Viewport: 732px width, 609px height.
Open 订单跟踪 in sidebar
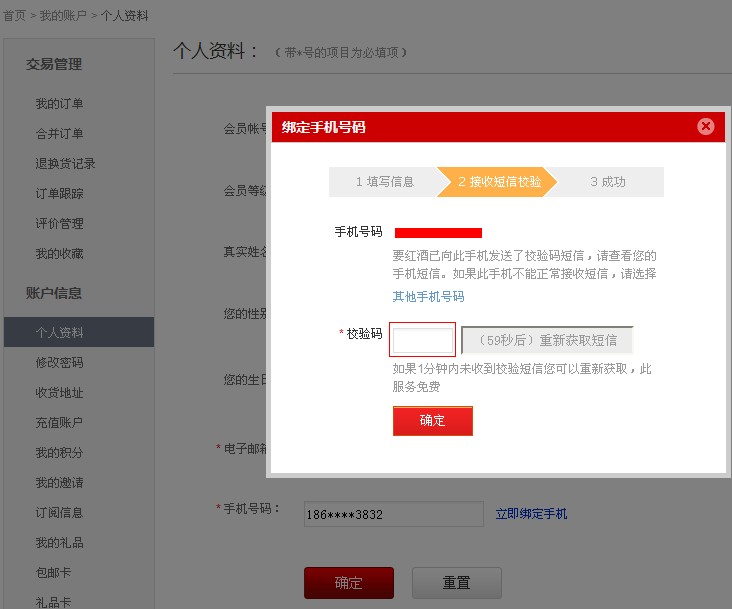click(60, 194)
